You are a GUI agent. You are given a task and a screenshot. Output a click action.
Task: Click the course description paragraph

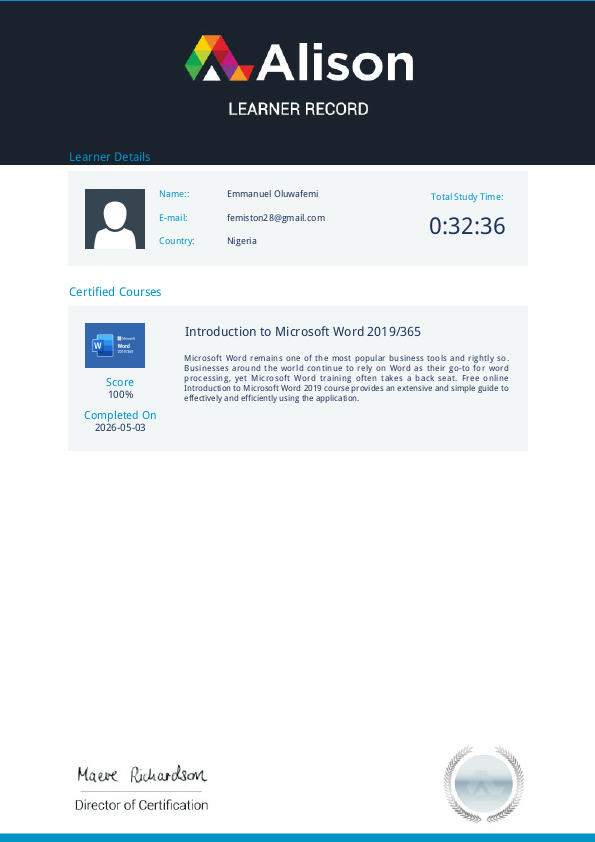pyautogui.click(x=346, y=378)
